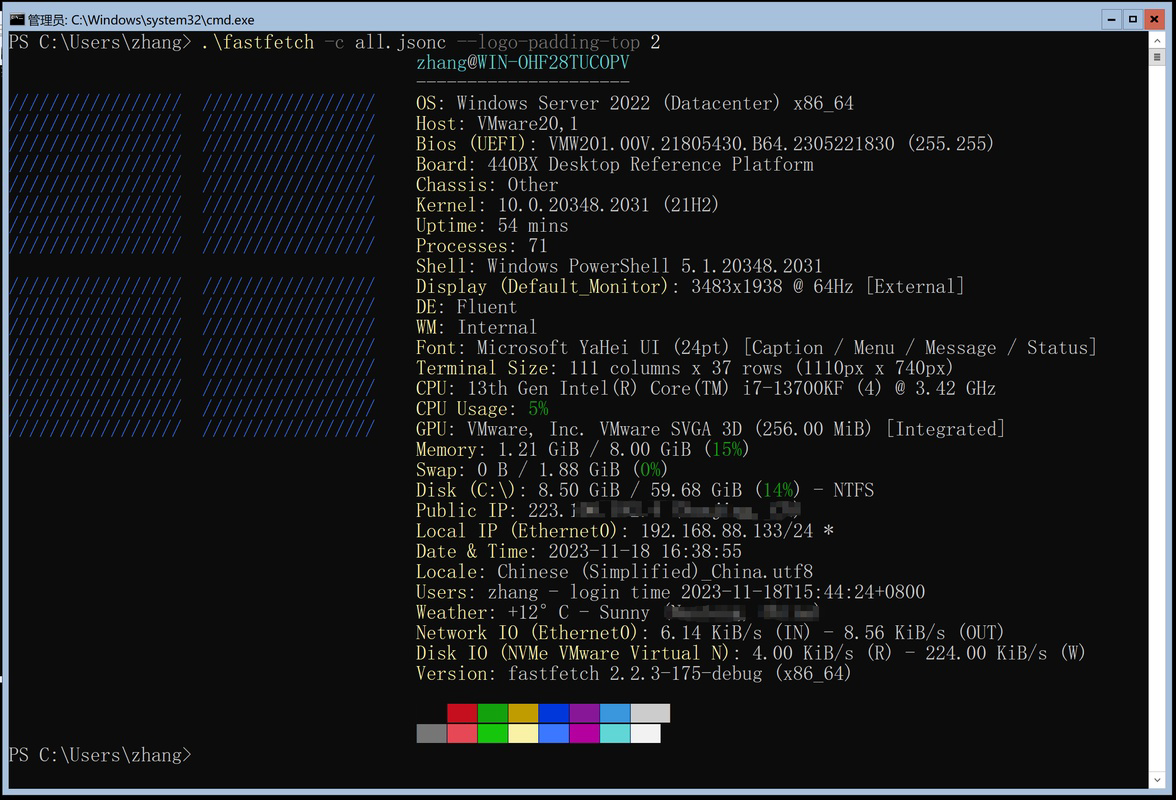
Task: Click the Date & Time line
Action: [x=579, y=551]
